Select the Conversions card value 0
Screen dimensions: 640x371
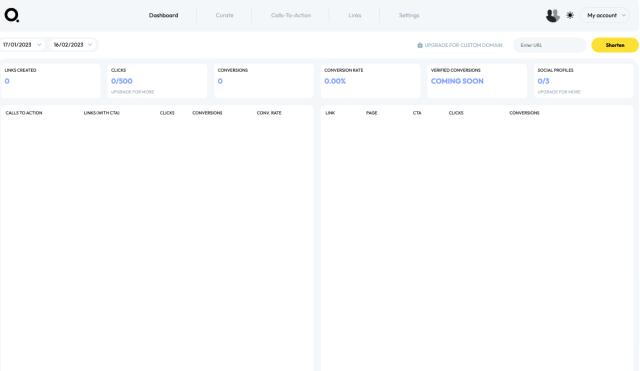tap(220, 81)
